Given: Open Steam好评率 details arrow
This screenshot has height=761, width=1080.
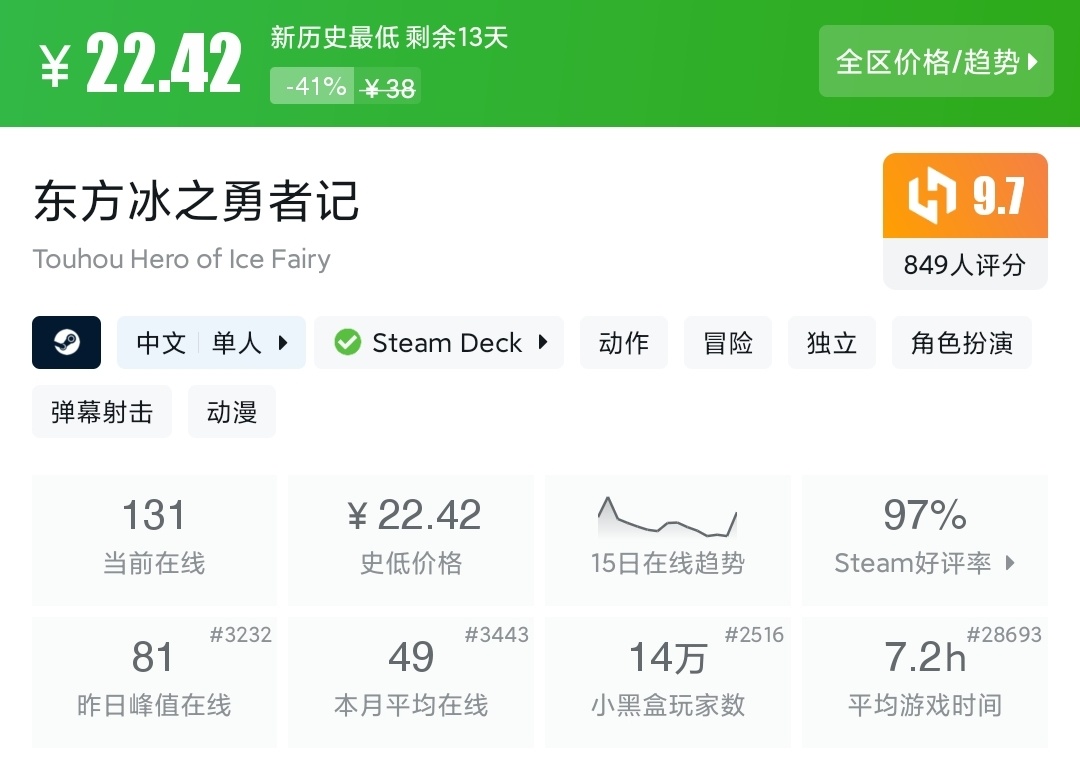Looking at the screenshot, I should tap(1010, 563).
